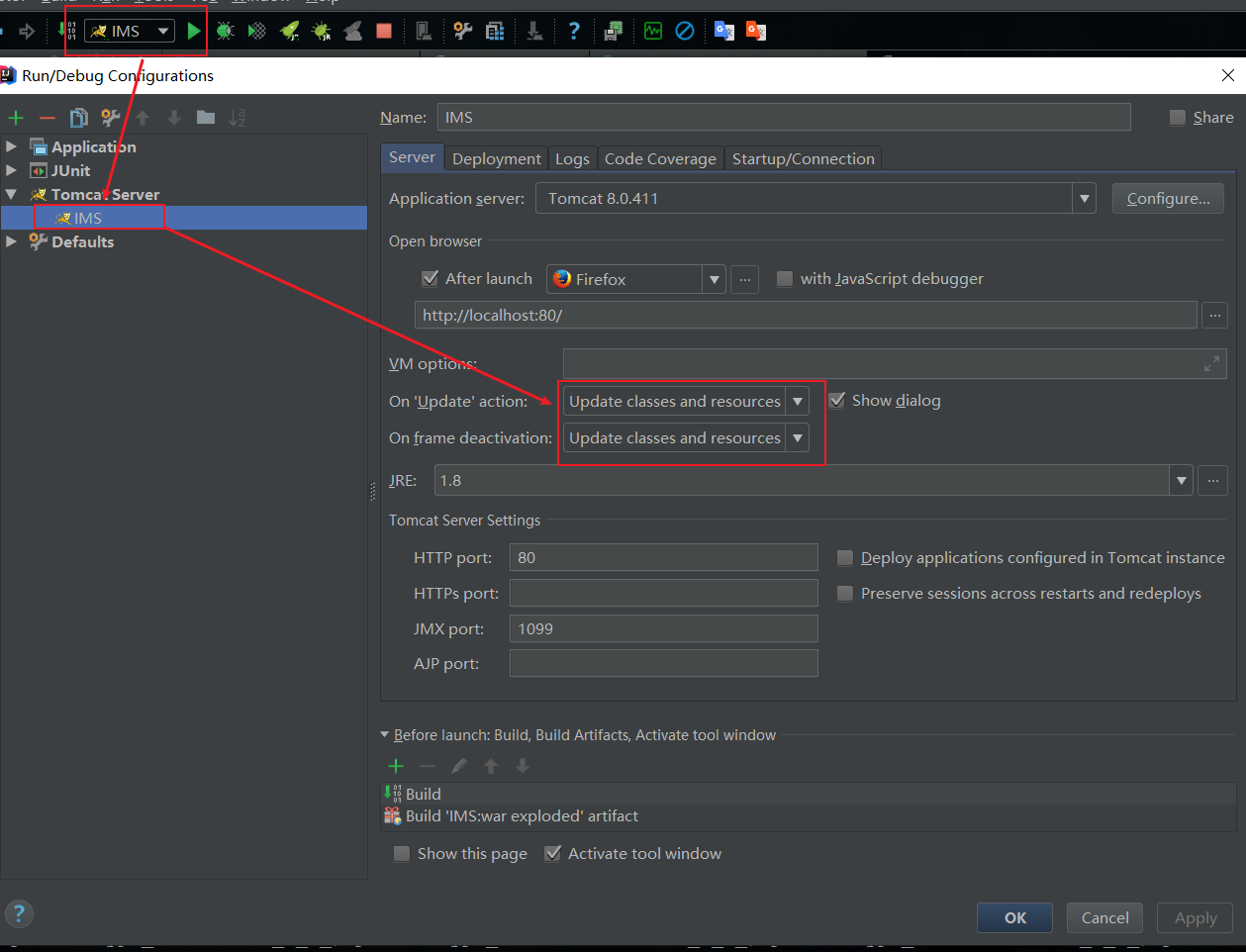The image size is (1246, 952).
Task: Uncheck After launch browser option
Action: [x=430, y=279]
